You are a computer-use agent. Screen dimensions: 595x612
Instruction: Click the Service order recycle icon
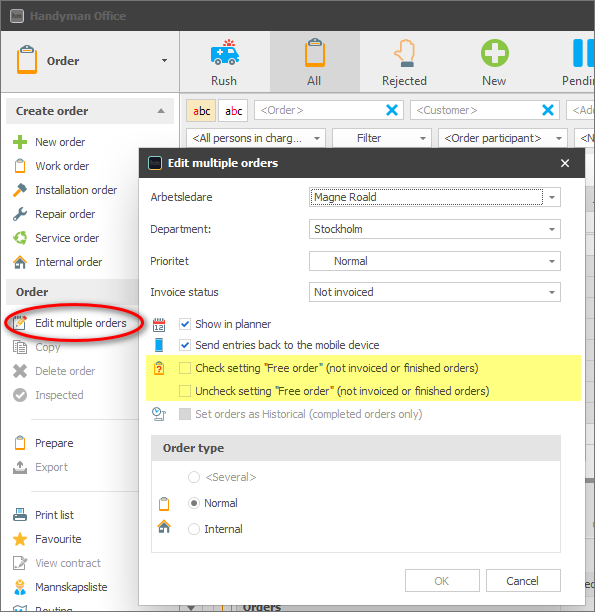click(x=20, y=238)
